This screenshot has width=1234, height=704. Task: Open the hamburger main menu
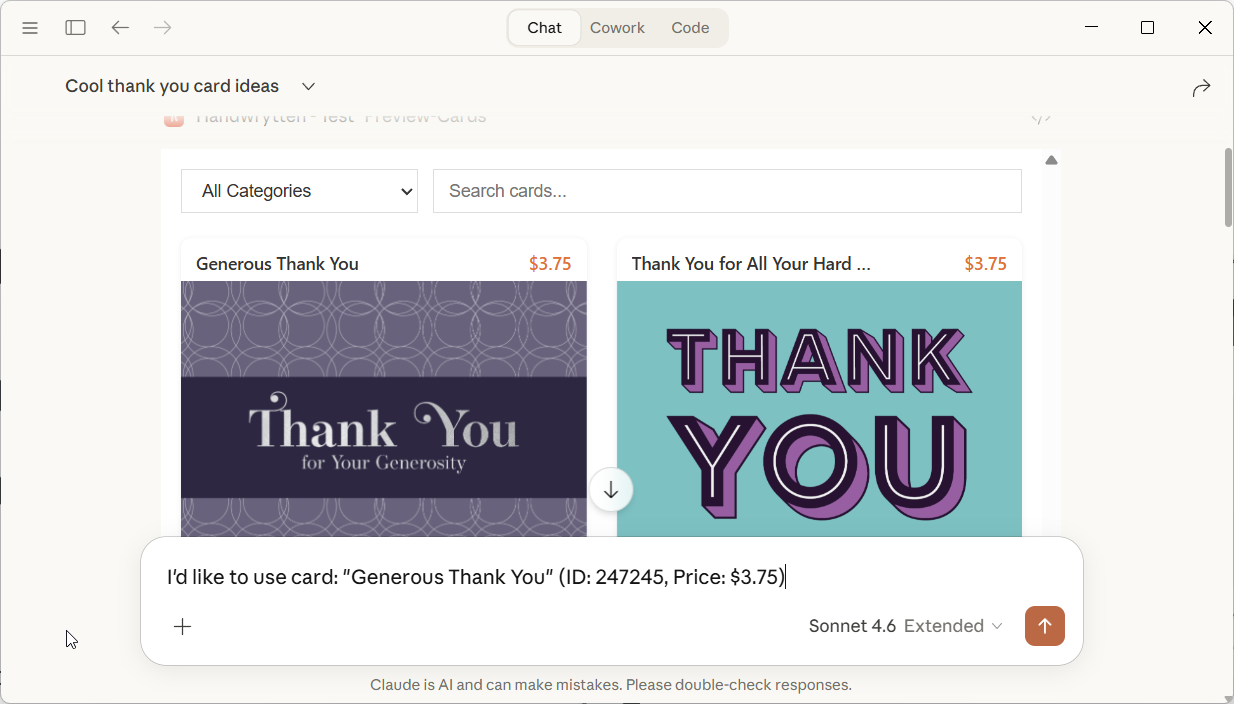click(30, 28)
